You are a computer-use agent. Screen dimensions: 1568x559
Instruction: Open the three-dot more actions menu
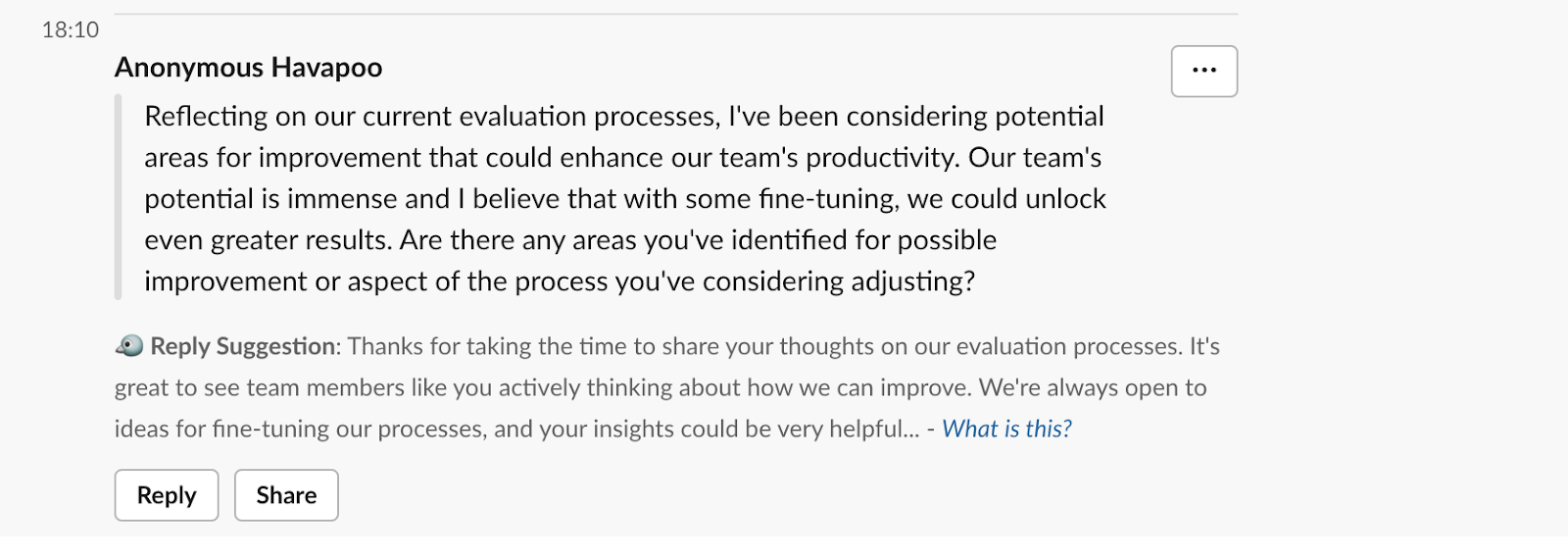point(1203,71)
